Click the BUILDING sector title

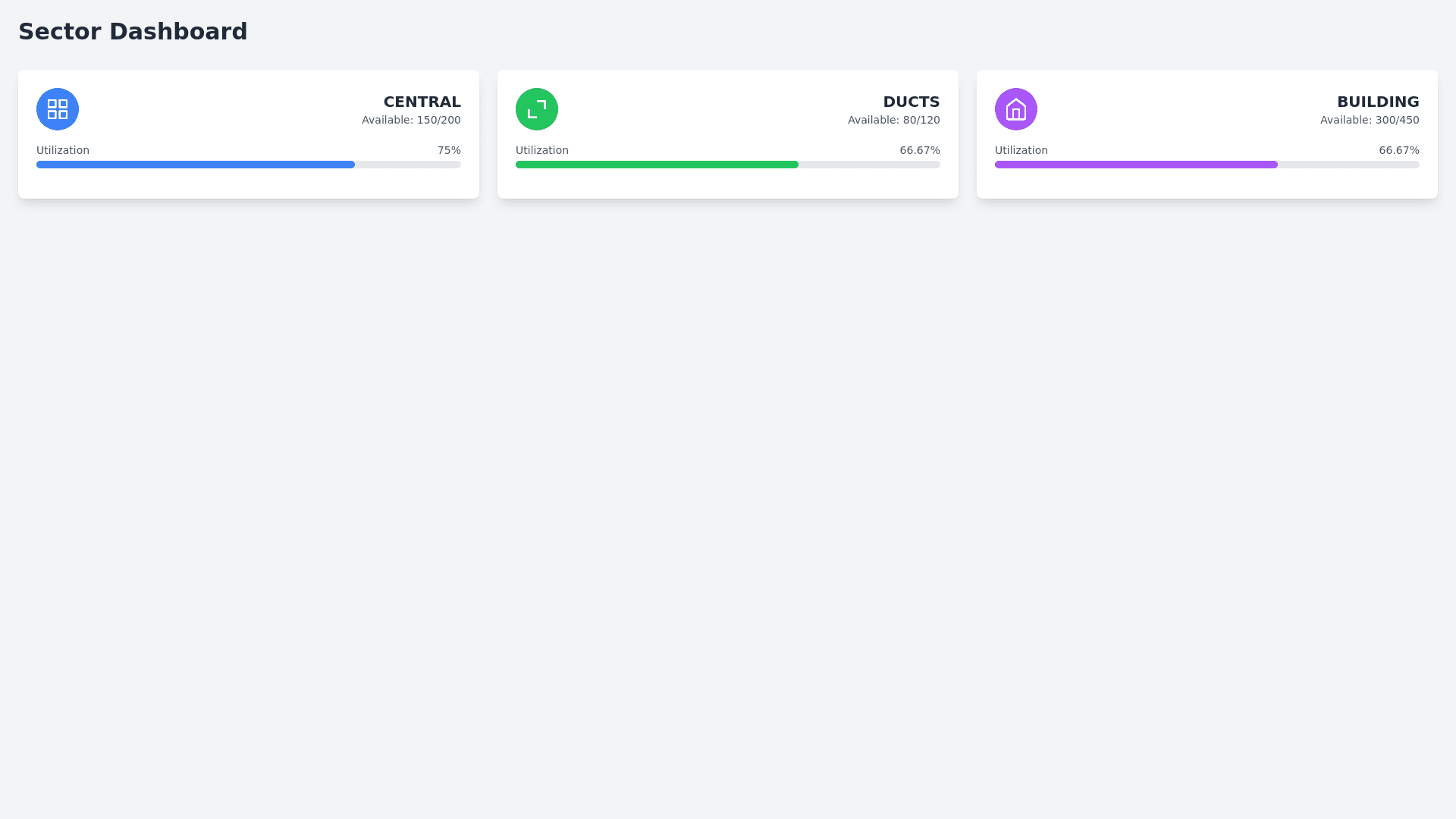tap(1377, 102)
